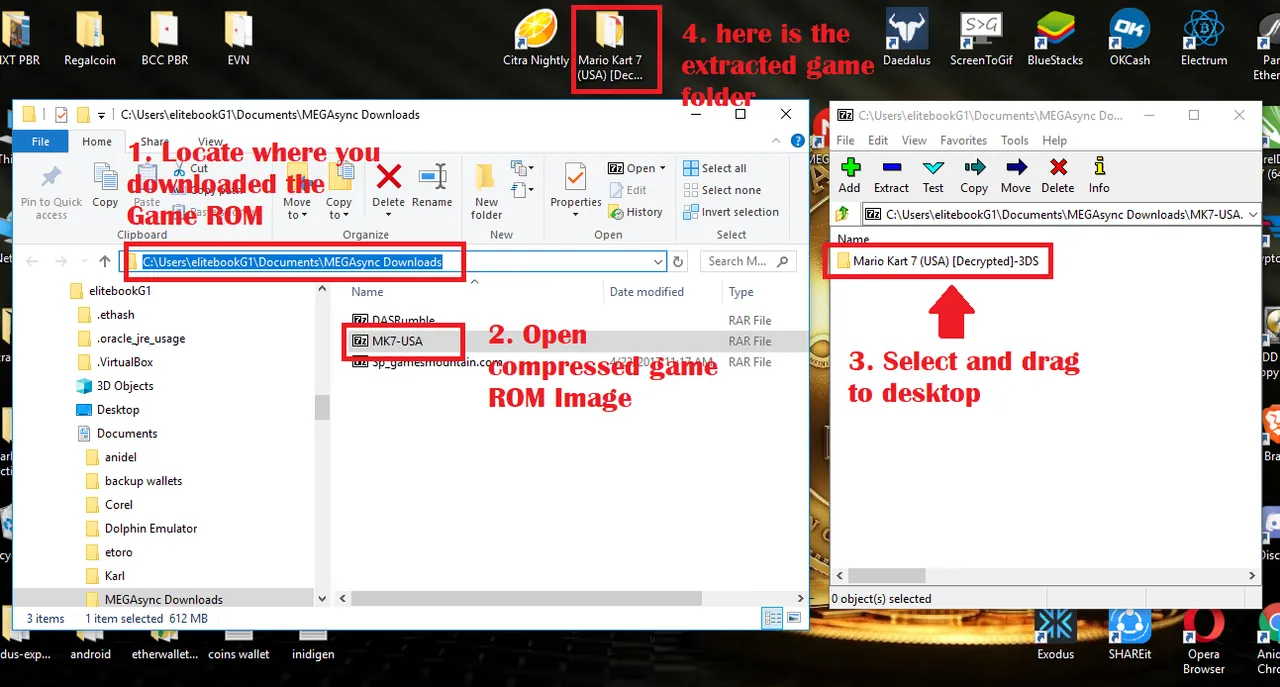Open 7-Zip path history dropdown
The width and height of the screenshot is (1280, 687).
click(1254, 213)
